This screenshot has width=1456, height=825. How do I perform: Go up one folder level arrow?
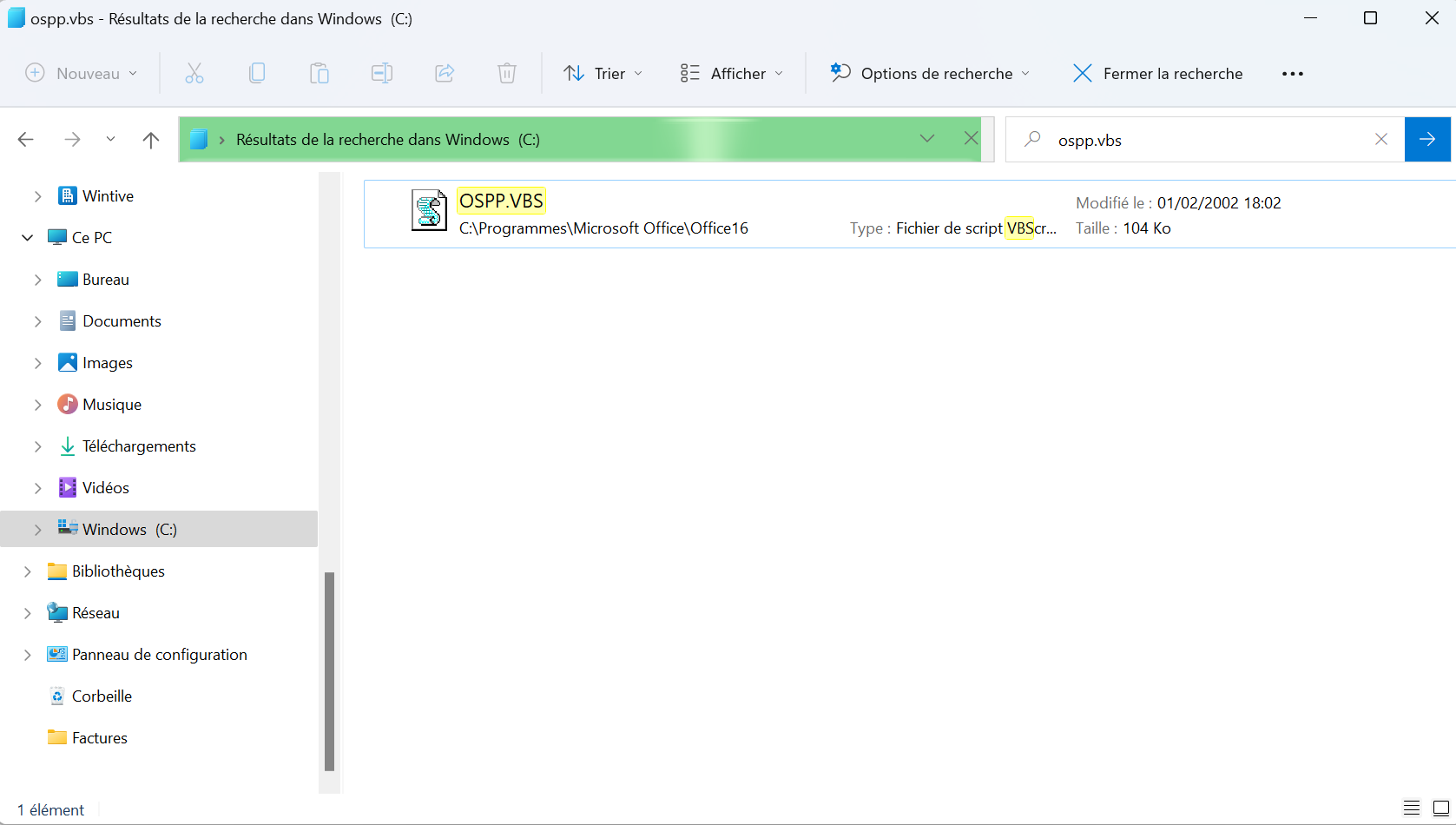(x=151, y=140)
